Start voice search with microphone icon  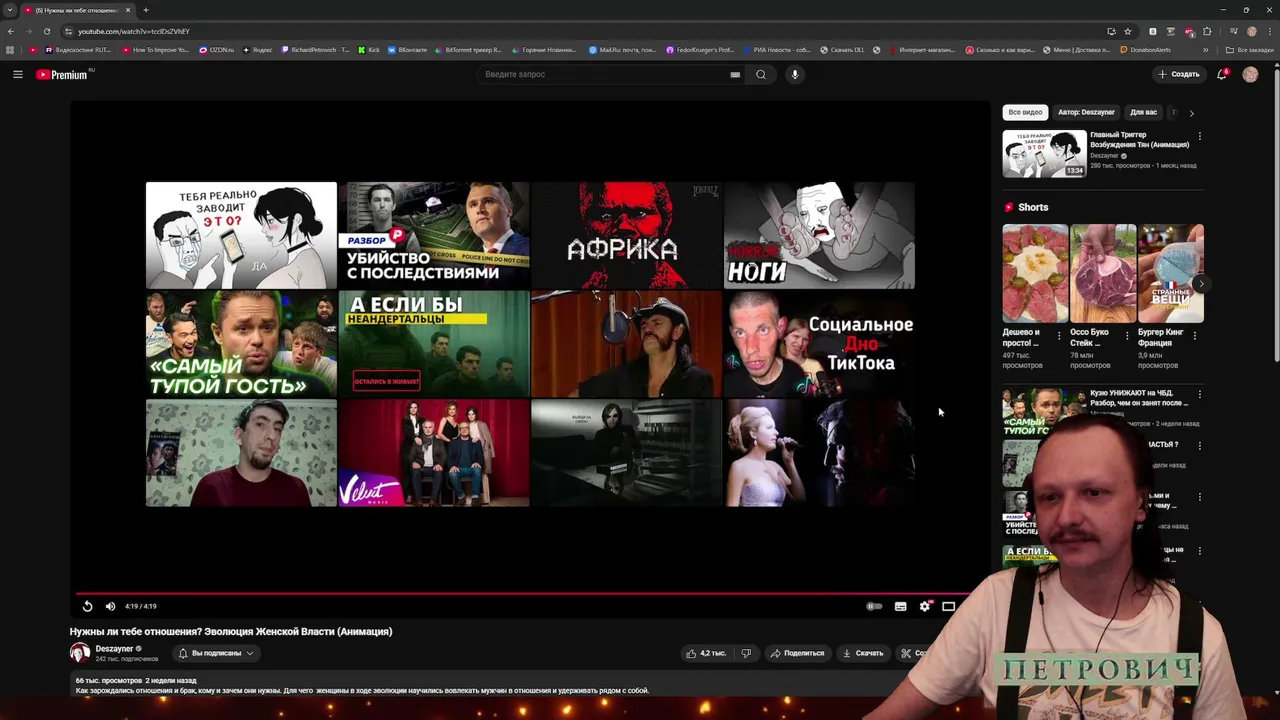pyautogui.click(x=795, y=74)
